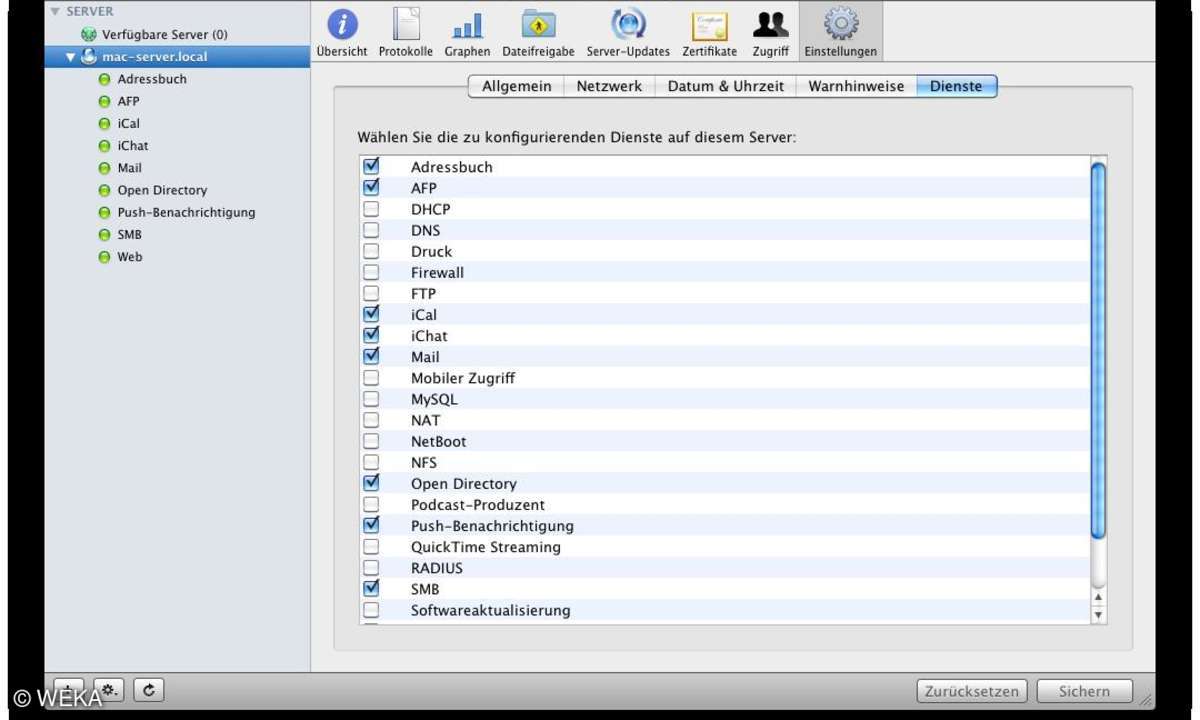Viewport: 1200px width, 720px height.
Task: Uncheck the iCal checkbox in list
Action: click(x=371, y=314)
